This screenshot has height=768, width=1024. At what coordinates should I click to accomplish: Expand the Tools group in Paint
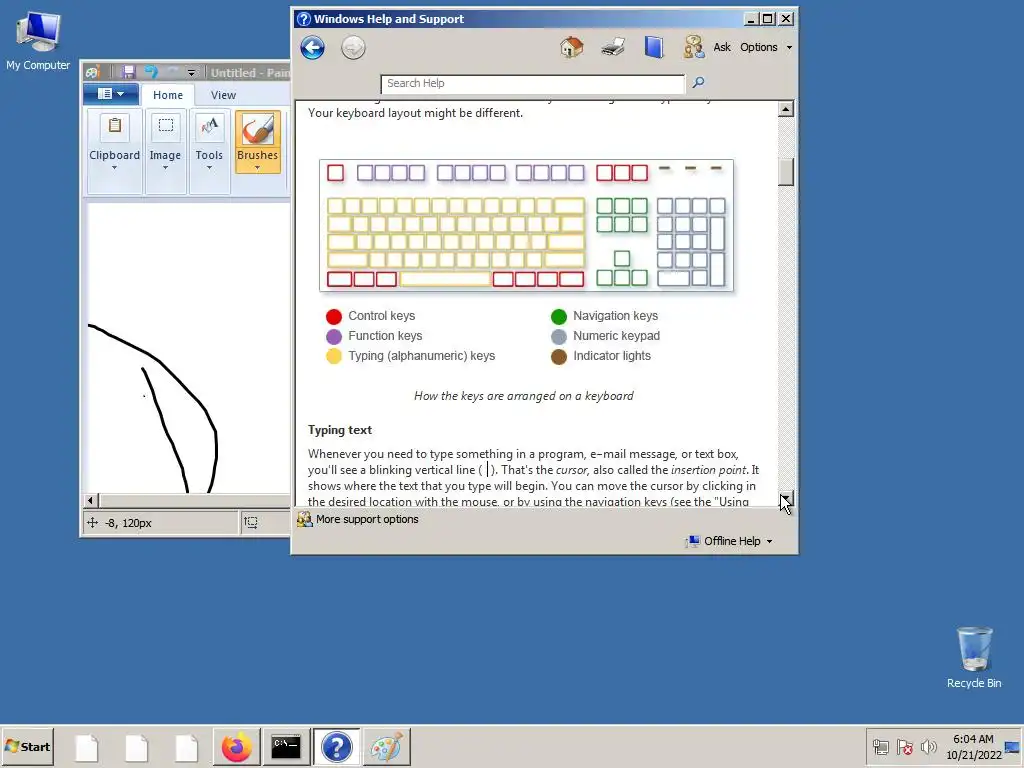pyautogui.click(x=209, y=152)
